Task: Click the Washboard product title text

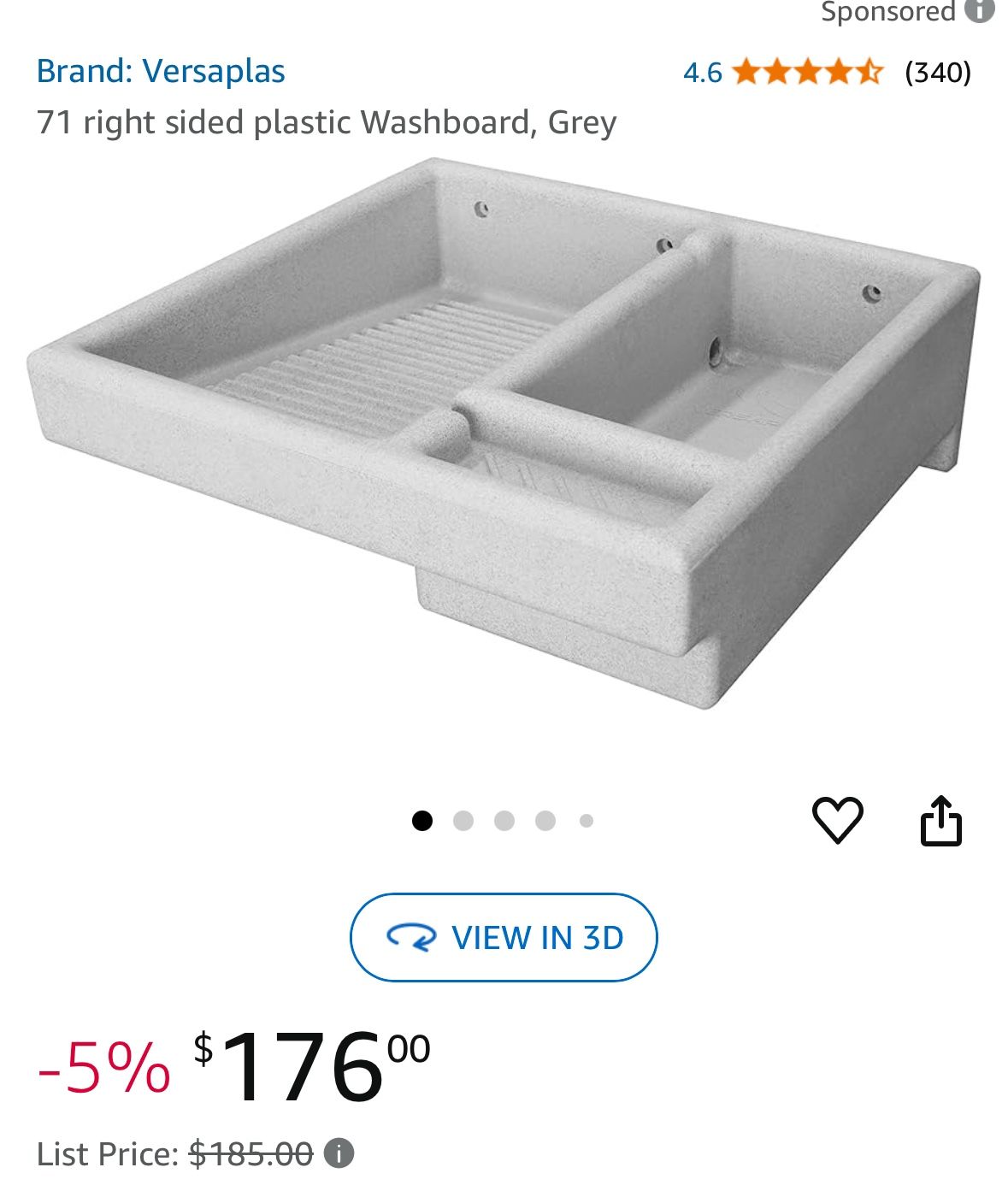Action: click(x=326, y=122)
